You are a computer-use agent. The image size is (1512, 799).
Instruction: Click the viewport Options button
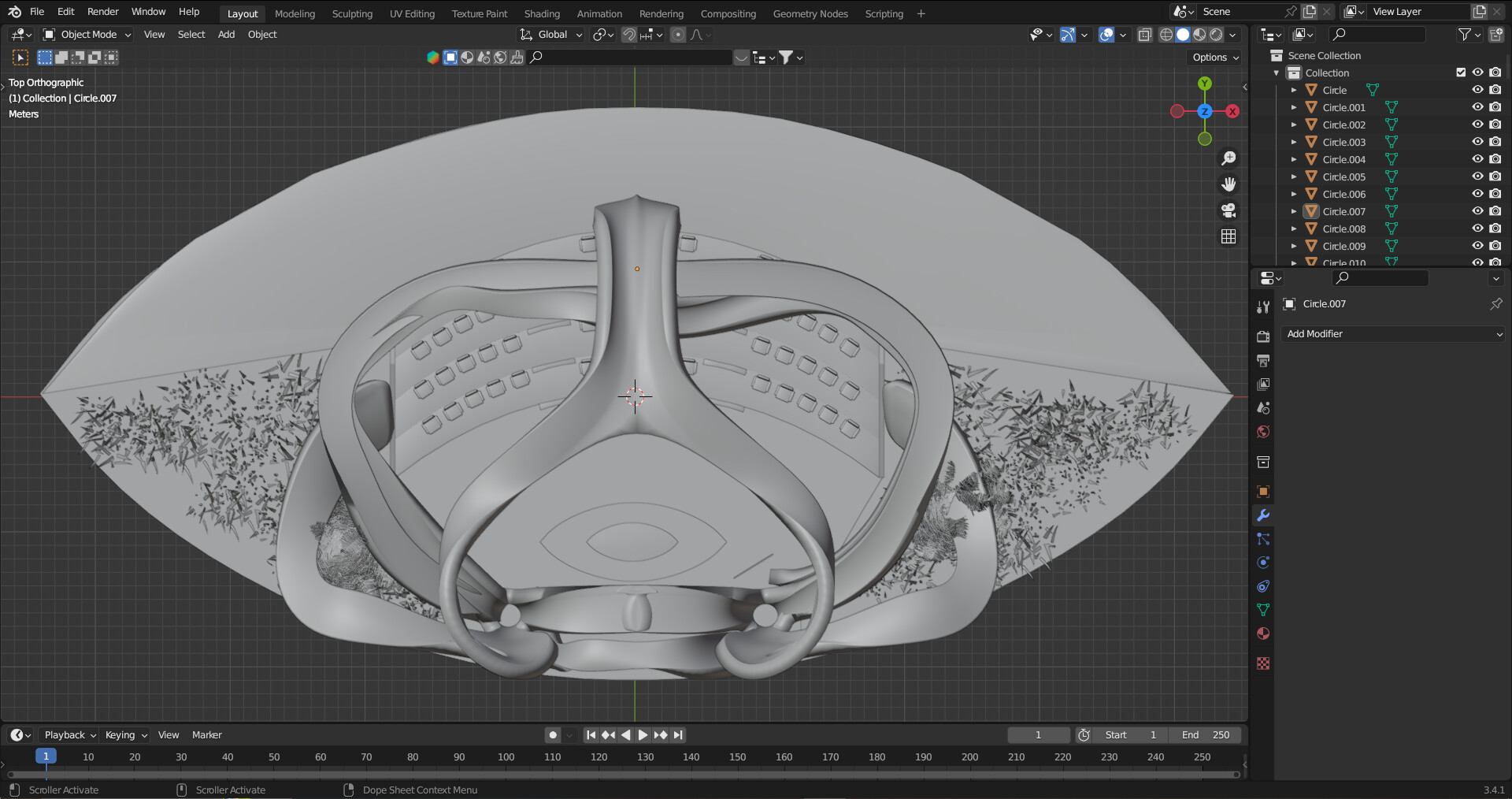point(1215,58)
